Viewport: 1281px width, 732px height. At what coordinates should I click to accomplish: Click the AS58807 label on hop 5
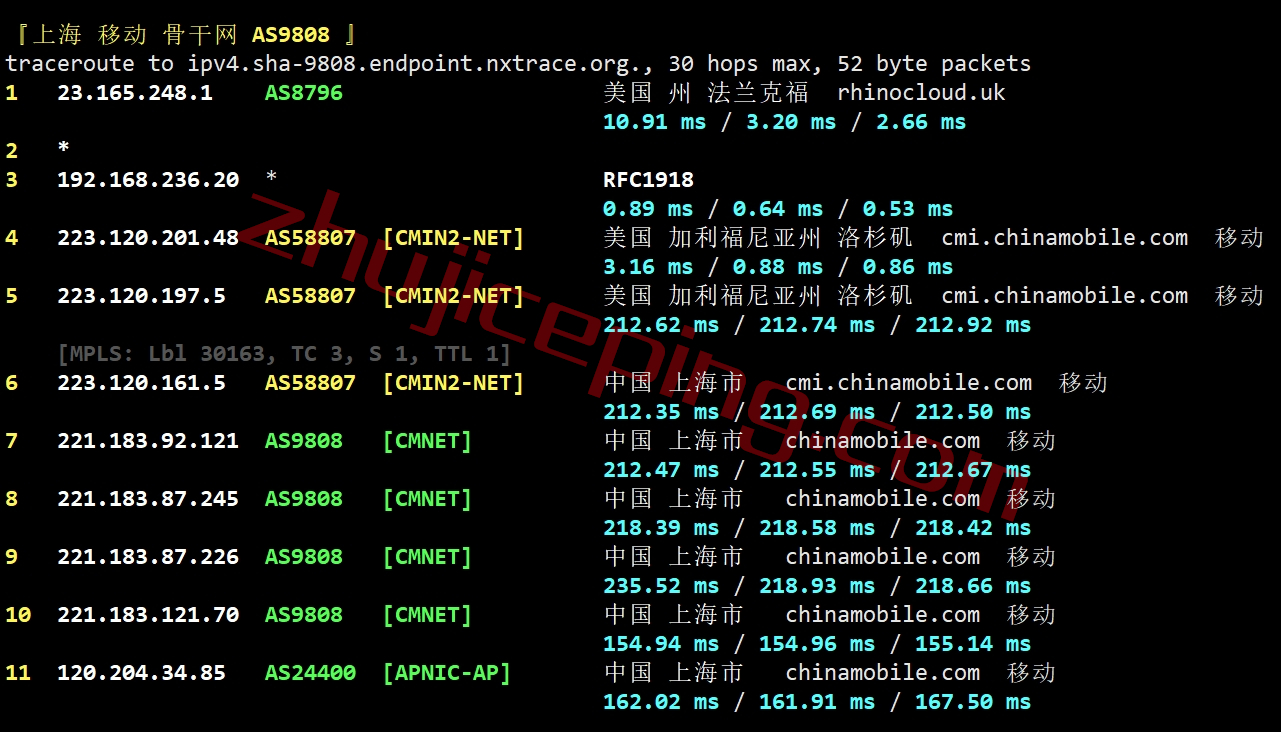[310, 296]
